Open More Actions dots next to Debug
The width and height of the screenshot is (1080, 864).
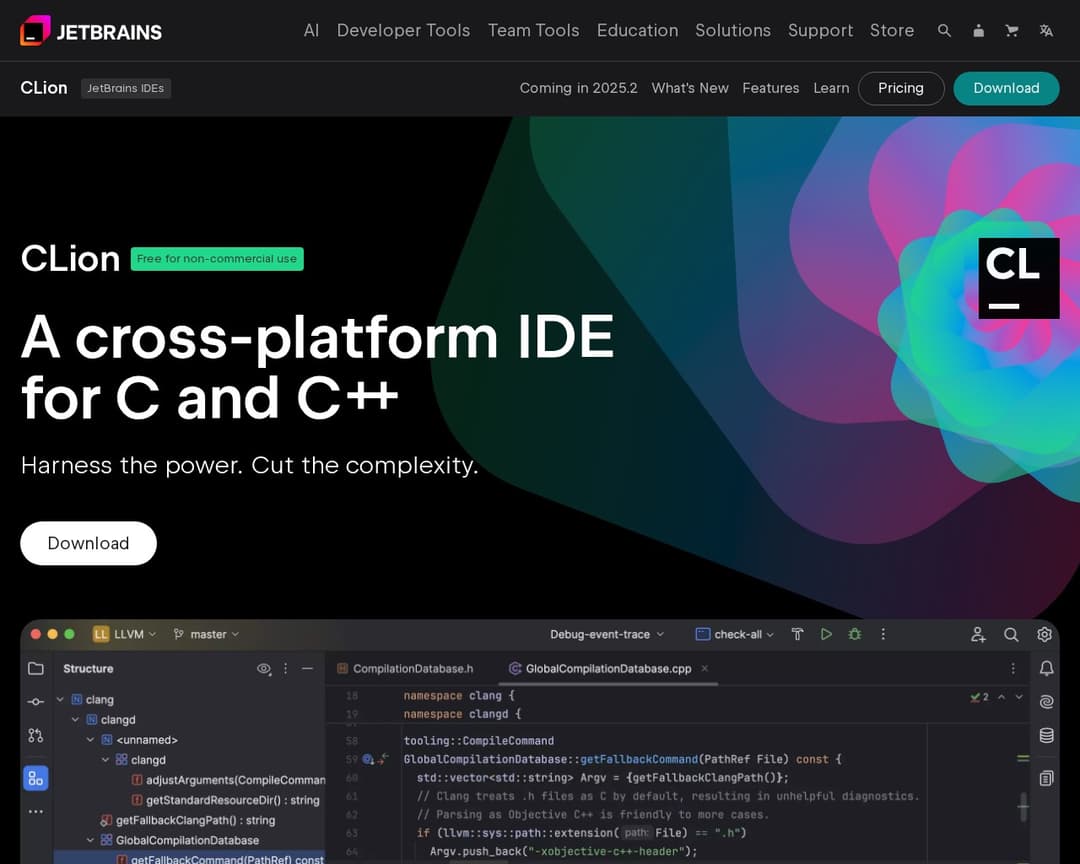pos(883,634)
